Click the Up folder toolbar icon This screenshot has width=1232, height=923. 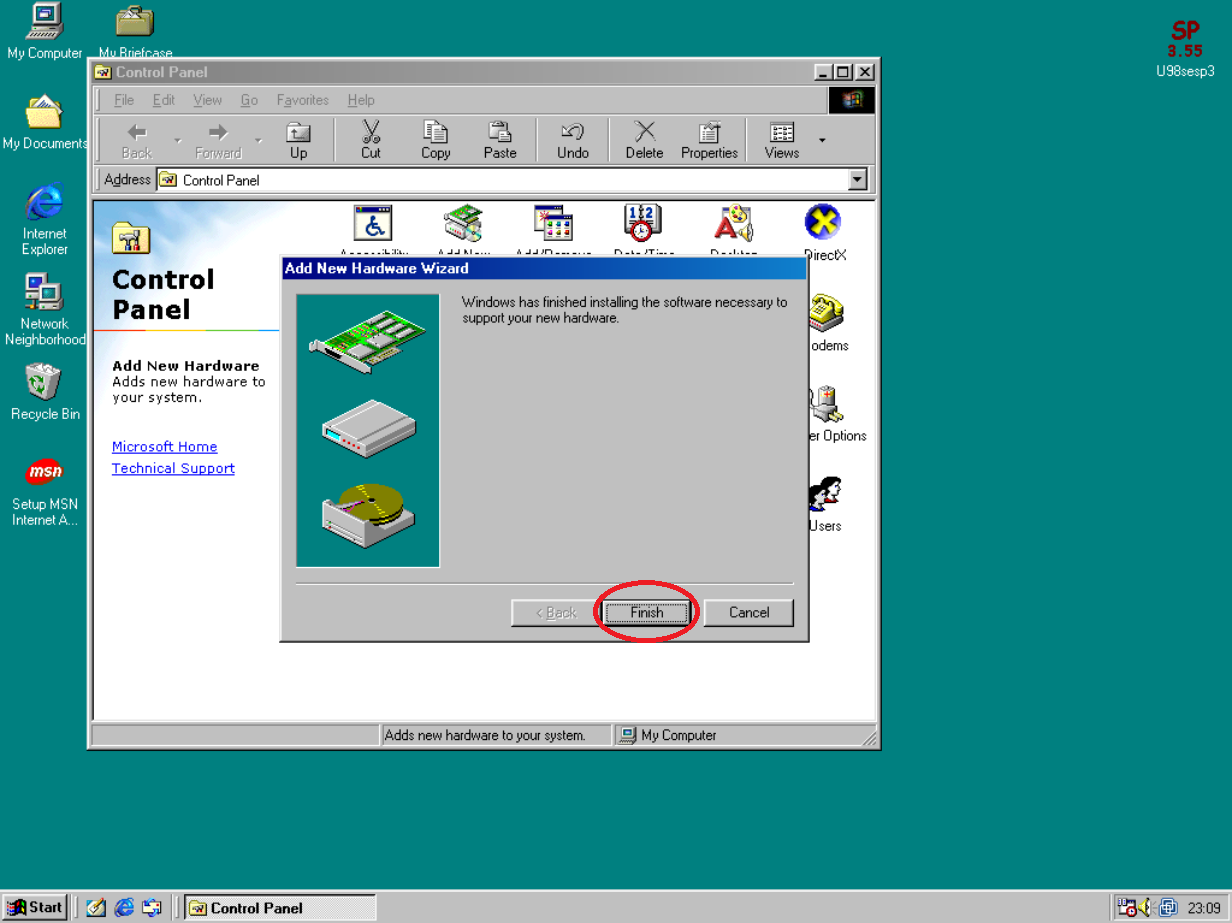(x=298, y=140)
